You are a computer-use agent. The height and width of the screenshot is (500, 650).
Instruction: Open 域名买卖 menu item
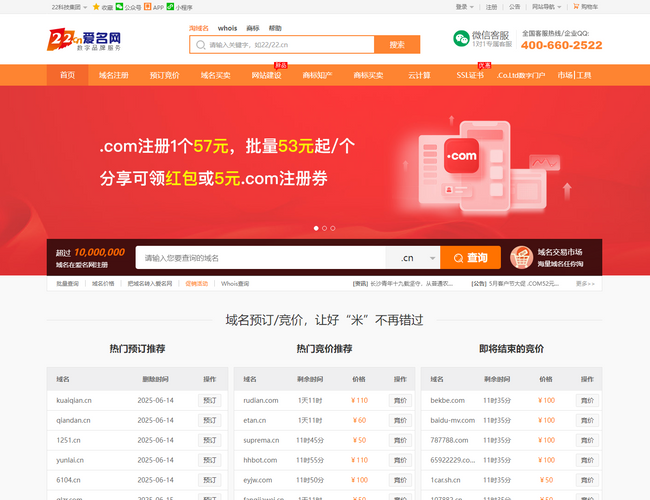coord(216,75)
